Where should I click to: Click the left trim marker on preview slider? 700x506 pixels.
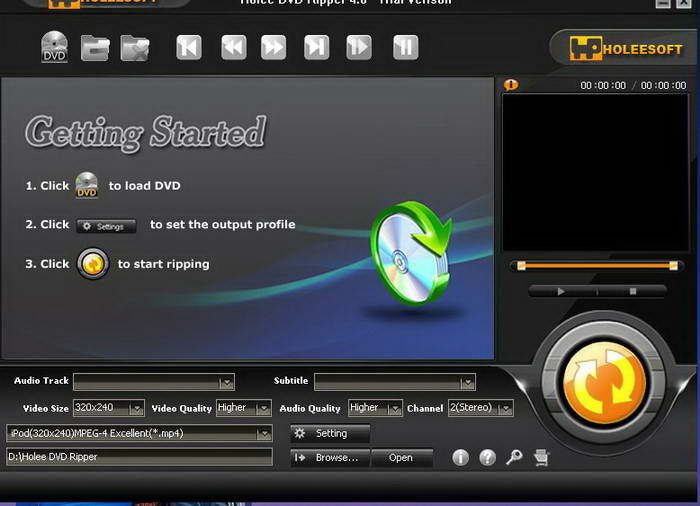521,266
